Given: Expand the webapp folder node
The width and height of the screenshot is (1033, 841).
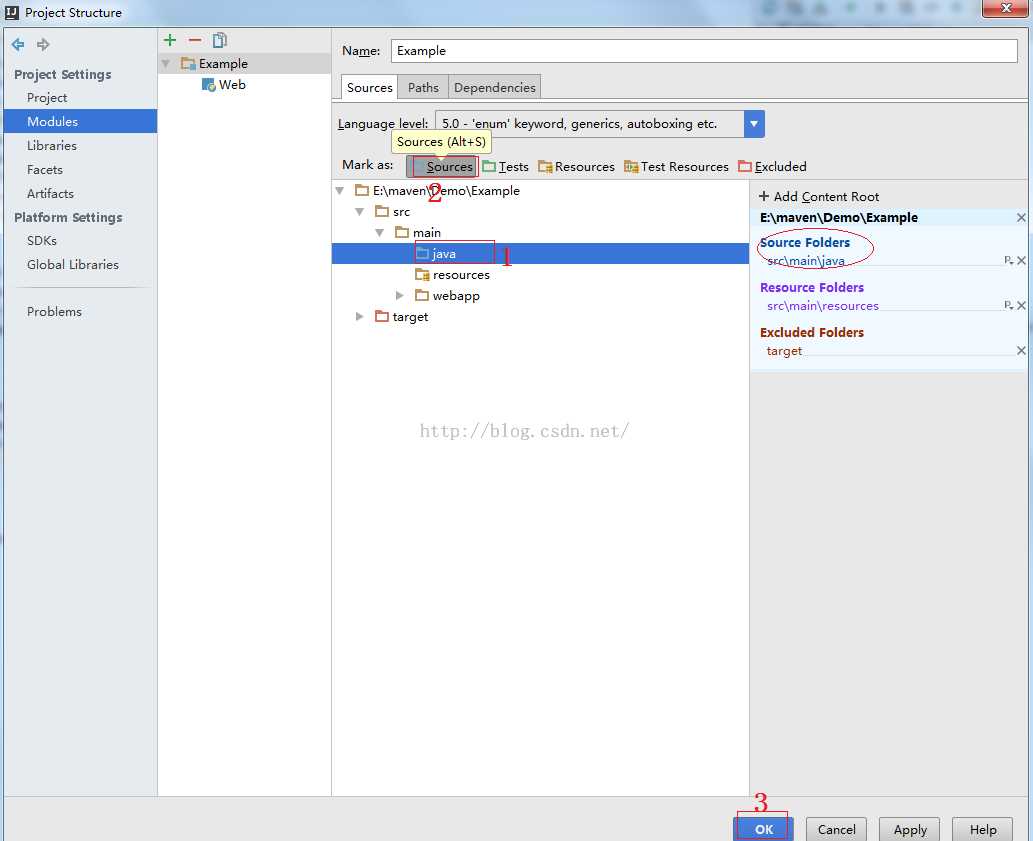Looking at the screenshot, I should click(399, 296).
